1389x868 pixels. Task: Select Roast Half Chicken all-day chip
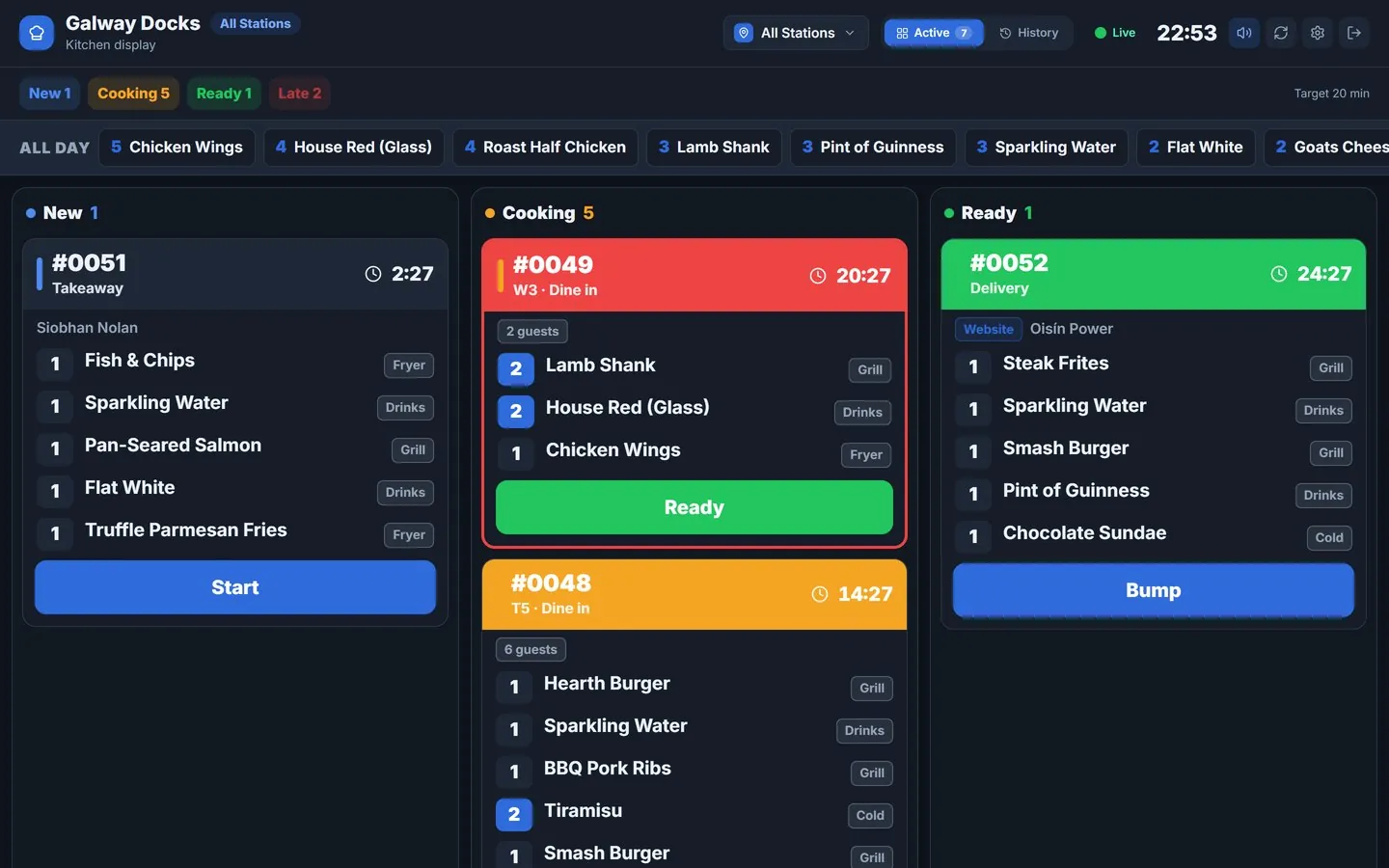coord(545,148)
